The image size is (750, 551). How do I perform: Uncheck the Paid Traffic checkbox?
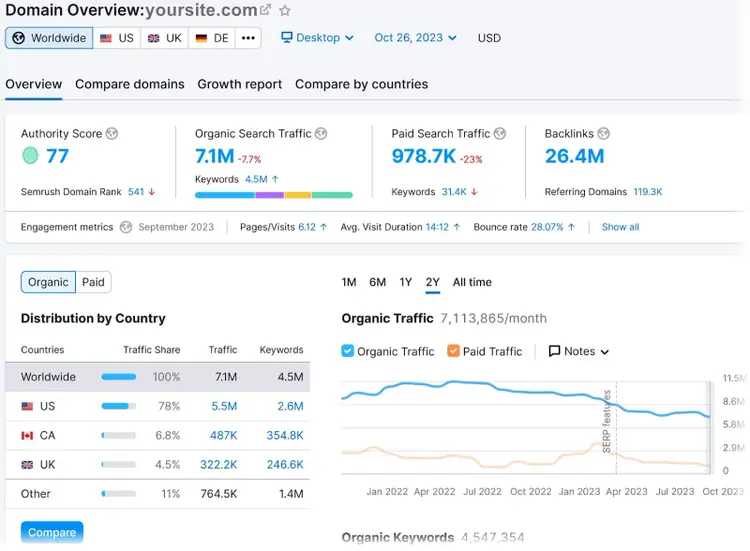453,351
